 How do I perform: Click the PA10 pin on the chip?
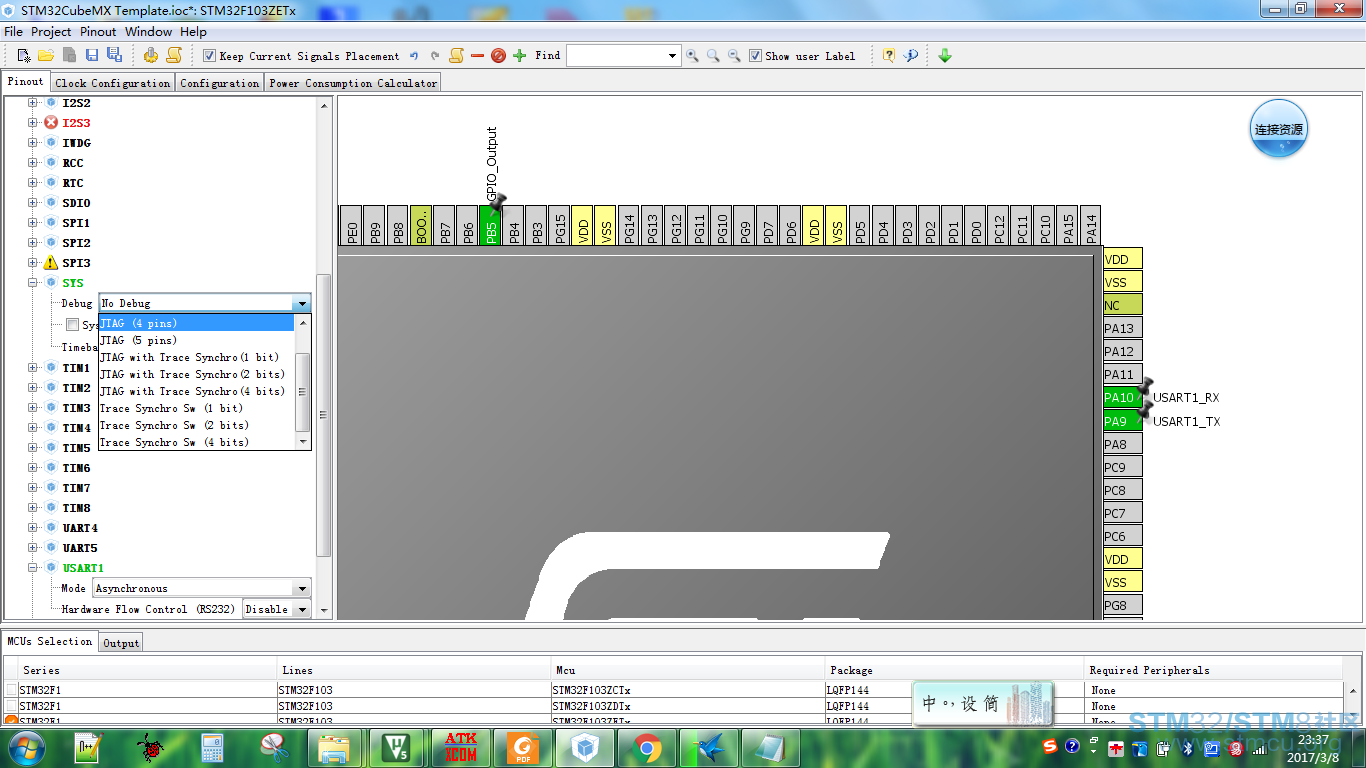(x=1122, y=398)
